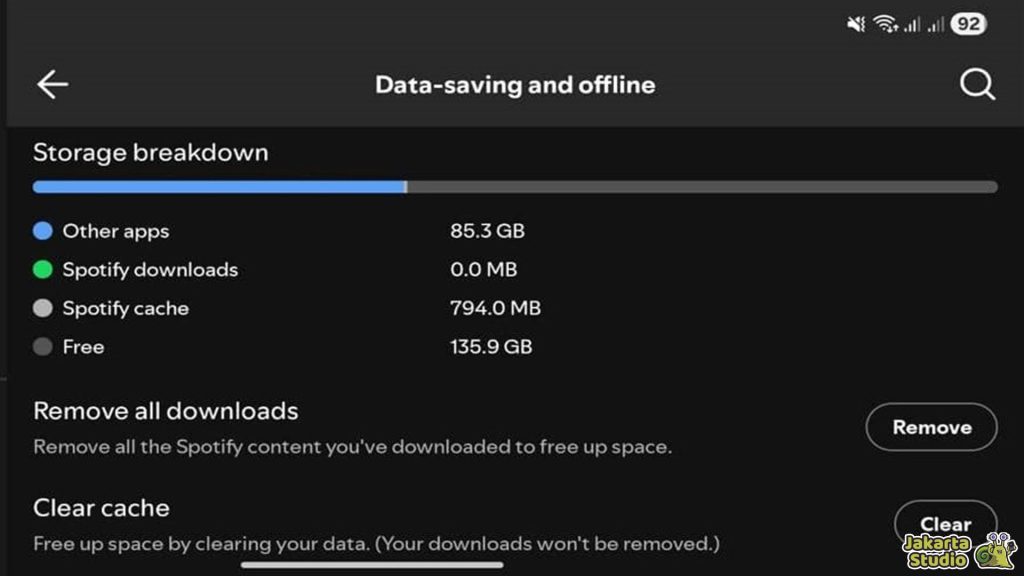The height and width of the screenshot is (576, 1024).
Task: Tap the Wi-Fi icon in status bar
Action: (x=884, y=22)
